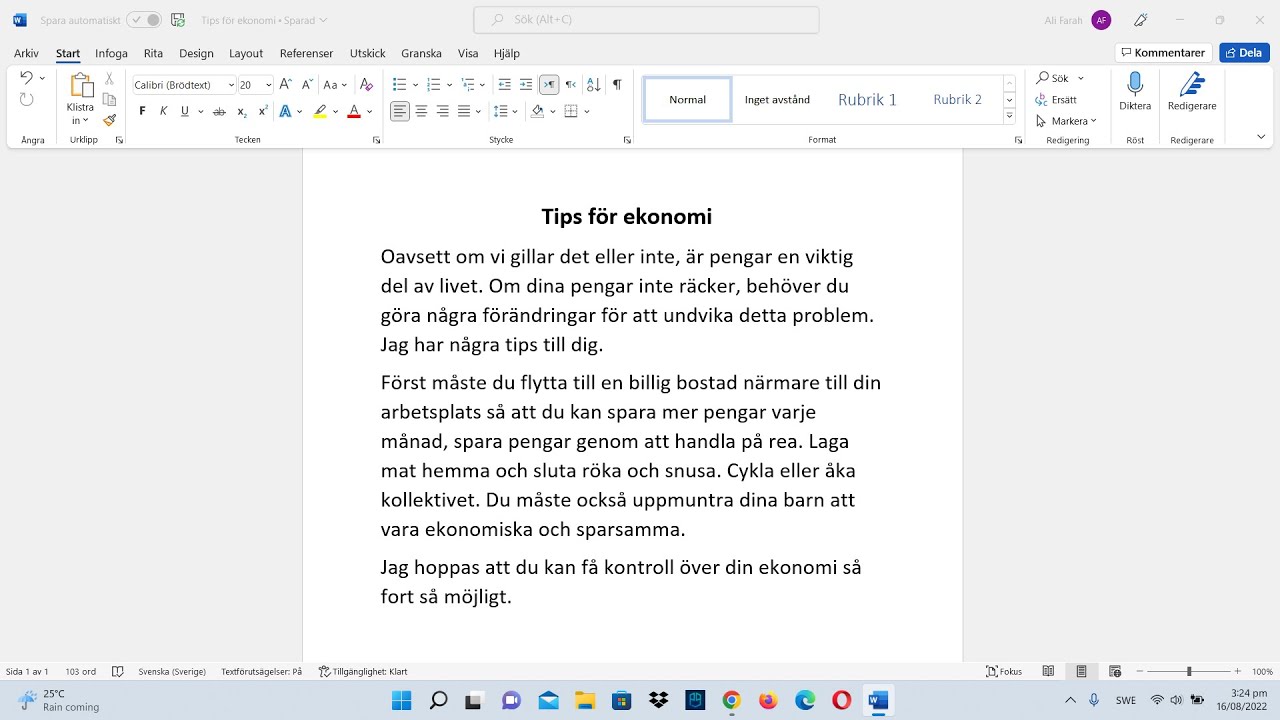Screen dimensions: 1280x720
Task: Open Google Chrome from the taskbar
Action: click(731, 700)
